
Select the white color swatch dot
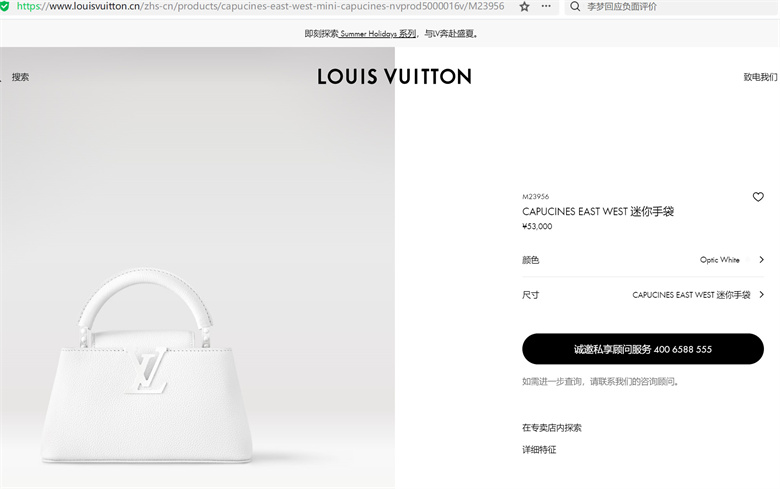point(748,260)
